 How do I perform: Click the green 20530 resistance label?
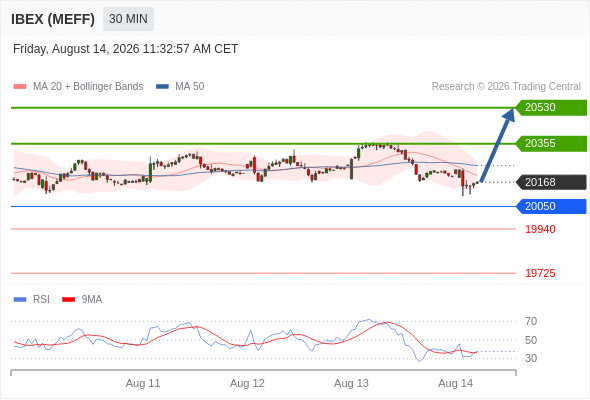pyautogui.click(x=551, y=108)
